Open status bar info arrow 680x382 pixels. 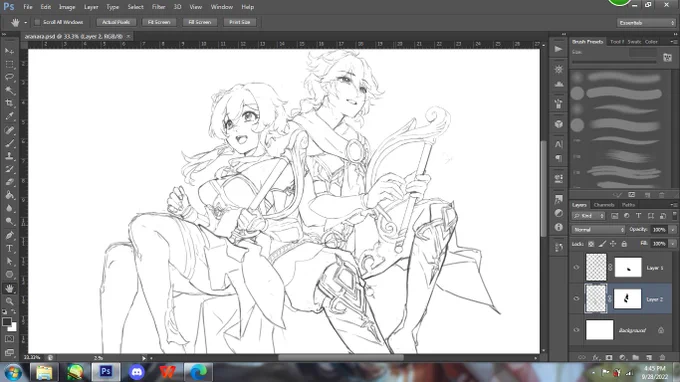144,358
